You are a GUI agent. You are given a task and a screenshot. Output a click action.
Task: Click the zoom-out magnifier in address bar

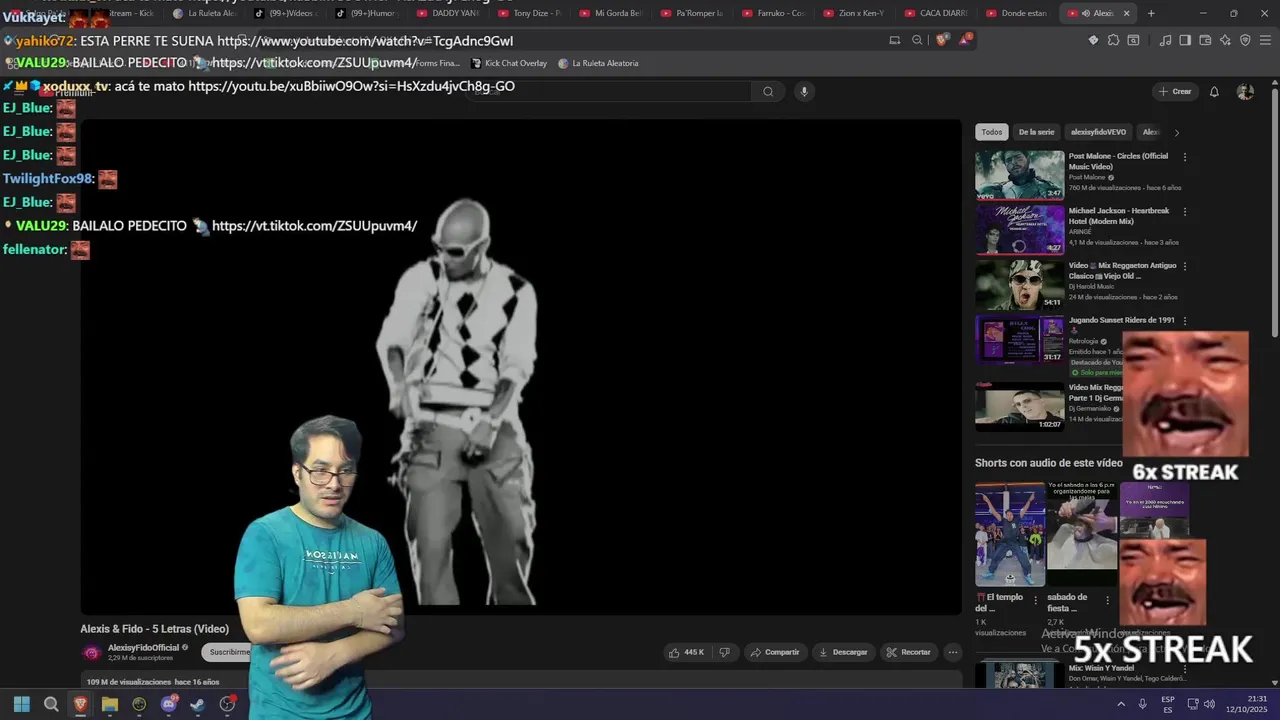click(917, 40)
